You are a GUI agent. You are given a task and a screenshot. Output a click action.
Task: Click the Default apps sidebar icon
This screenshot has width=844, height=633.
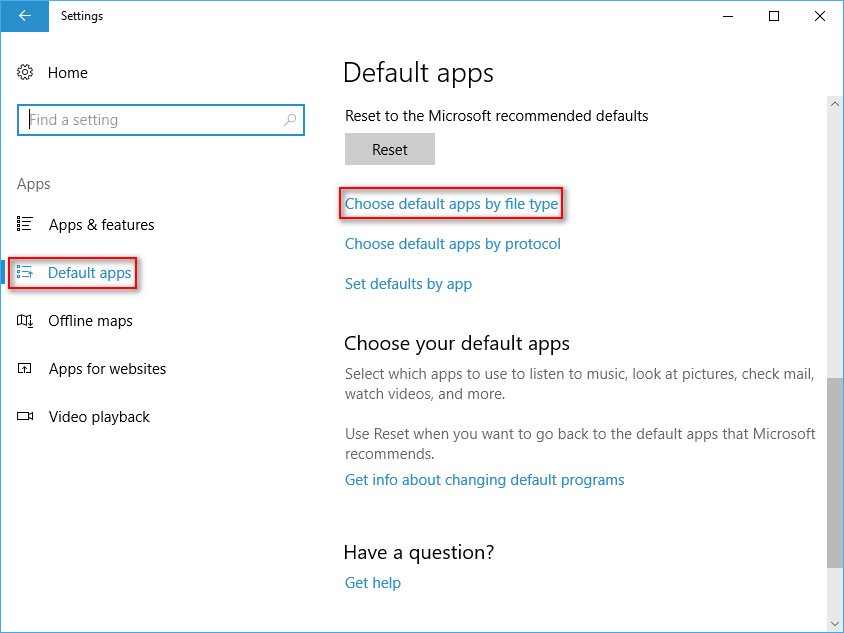tap(26, 273)
